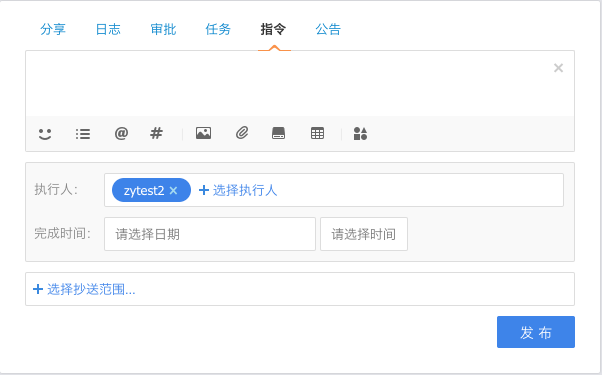Insert a topic with the # icon
This screenshot has width=602, height=375.
(x=156, y=134)
